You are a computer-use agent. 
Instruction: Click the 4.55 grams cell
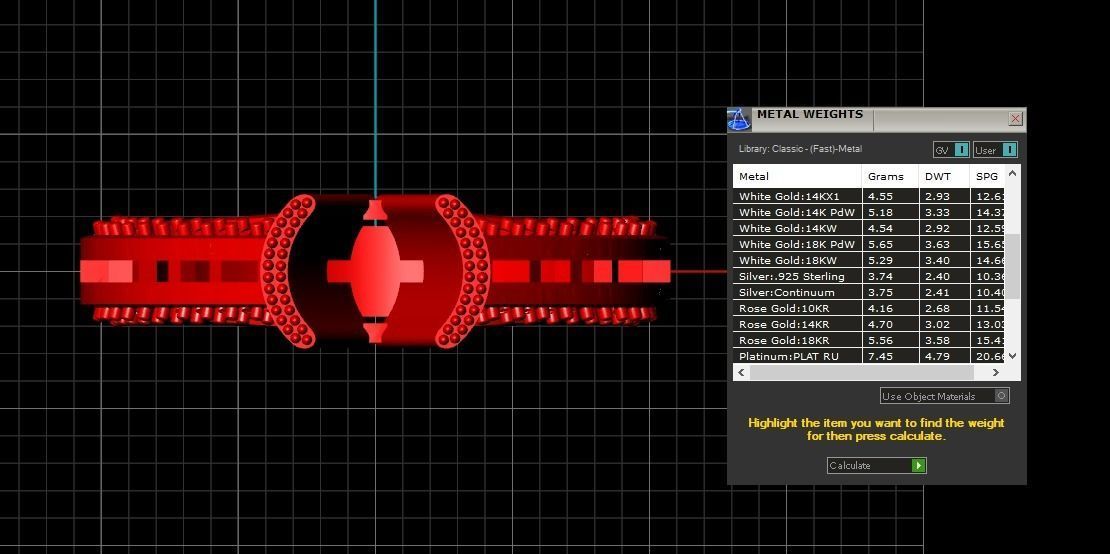(x=891, y=196)
